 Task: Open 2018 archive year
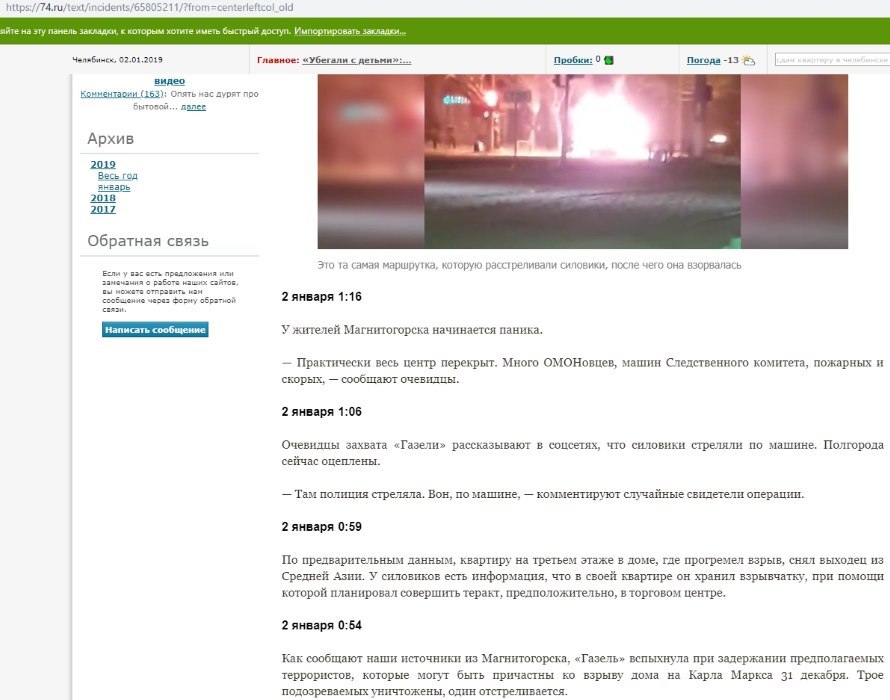point(103,198)
